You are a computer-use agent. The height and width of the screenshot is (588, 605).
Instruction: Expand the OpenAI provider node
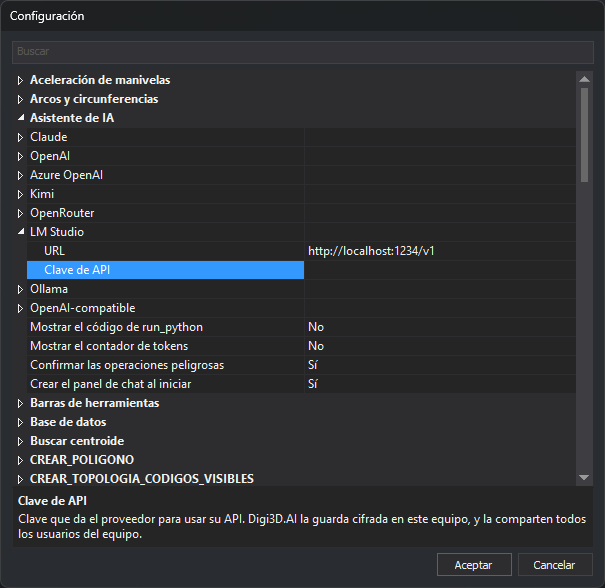[x=20, y=156]
